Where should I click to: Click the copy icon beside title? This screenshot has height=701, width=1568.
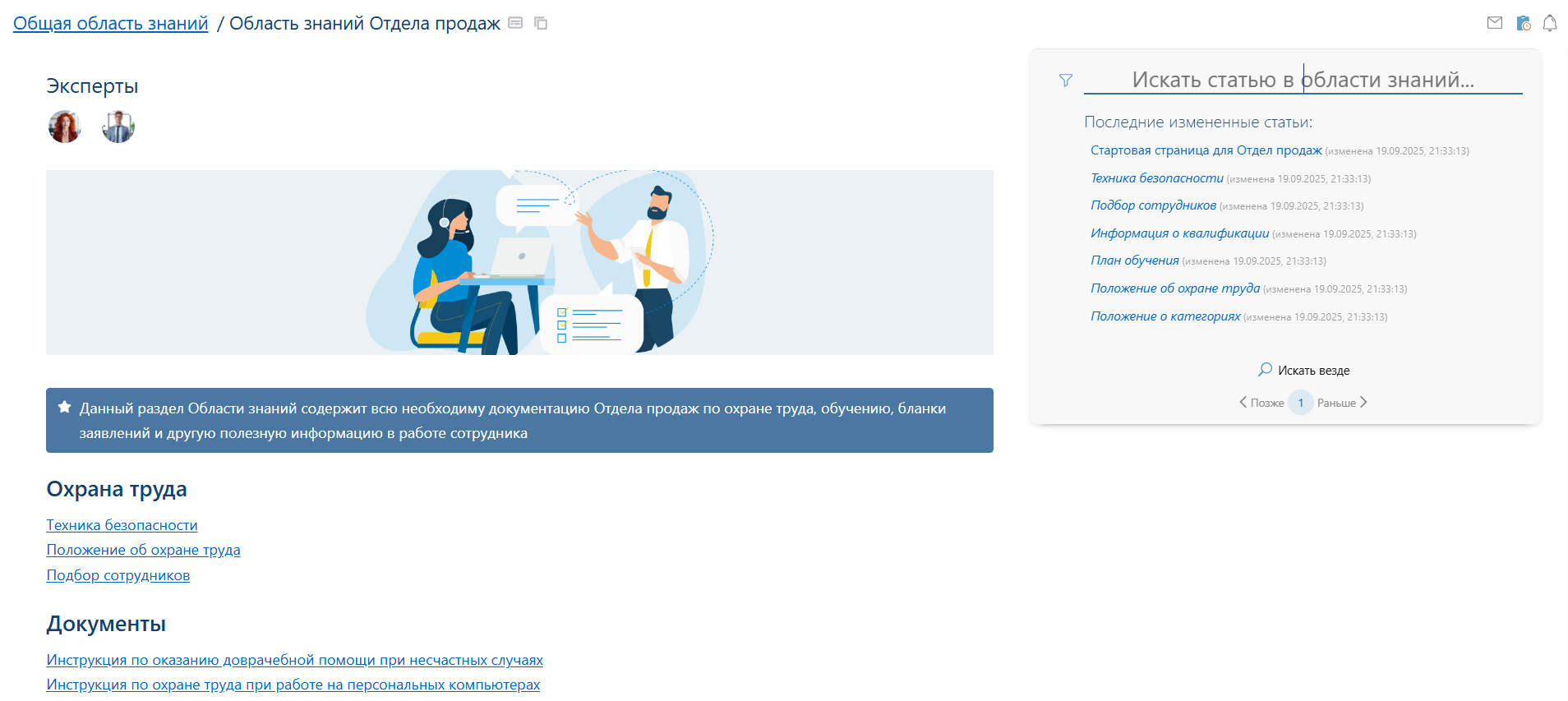(541, 23)
